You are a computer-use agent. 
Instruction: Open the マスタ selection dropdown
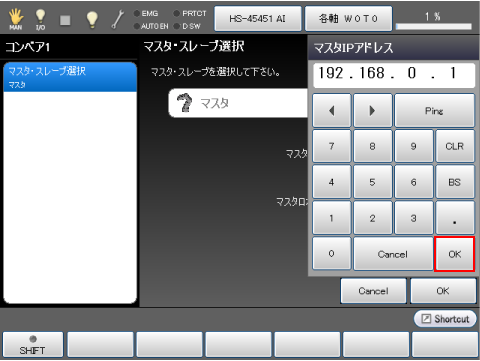coord(238,103)
